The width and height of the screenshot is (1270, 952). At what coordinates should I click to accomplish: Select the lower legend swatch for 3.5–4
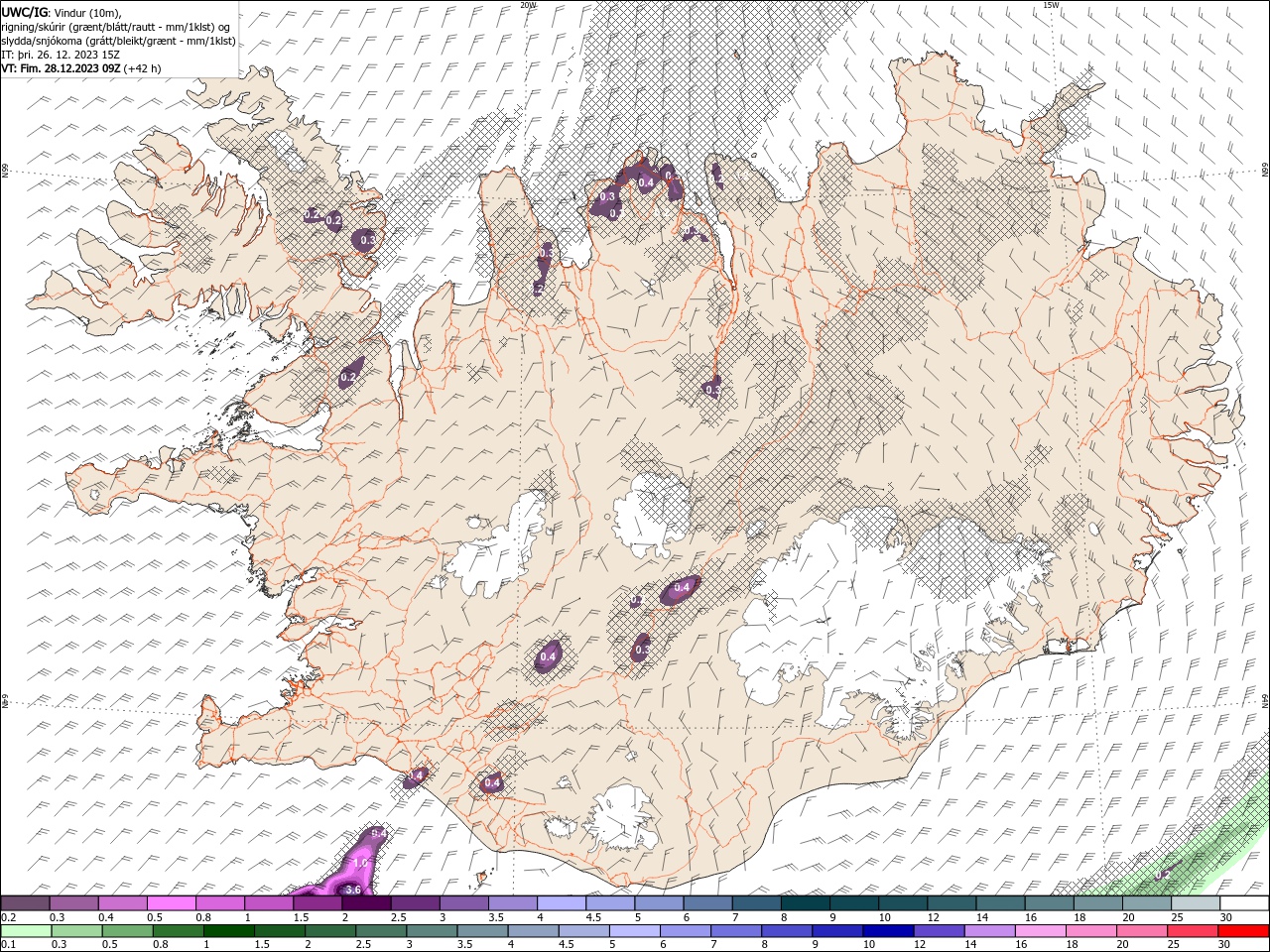click(x=483, y=931)
